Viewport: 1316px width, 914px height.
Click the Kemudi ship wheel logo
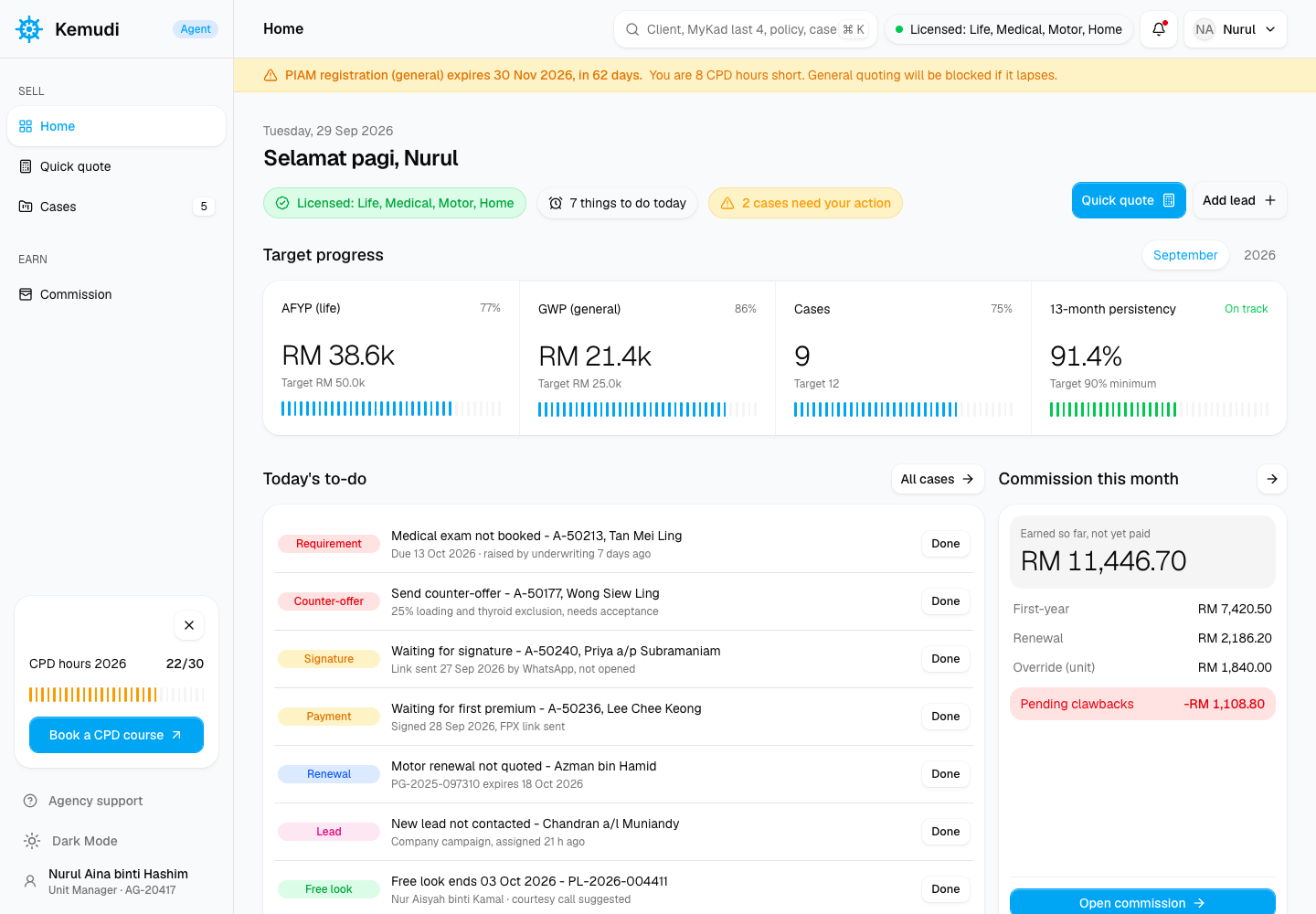[x=29, y=29]
